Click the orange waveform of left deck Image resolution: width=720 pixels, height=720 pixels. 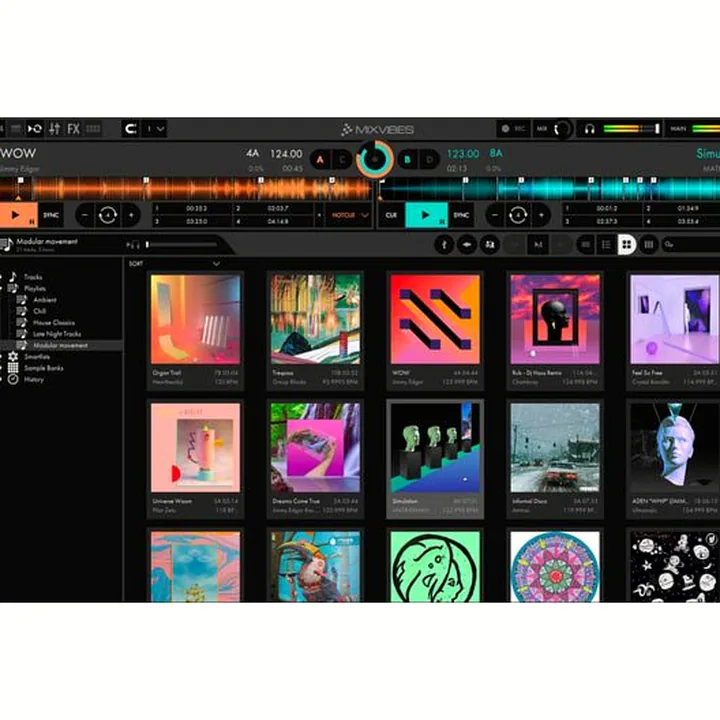pos(186,189)
